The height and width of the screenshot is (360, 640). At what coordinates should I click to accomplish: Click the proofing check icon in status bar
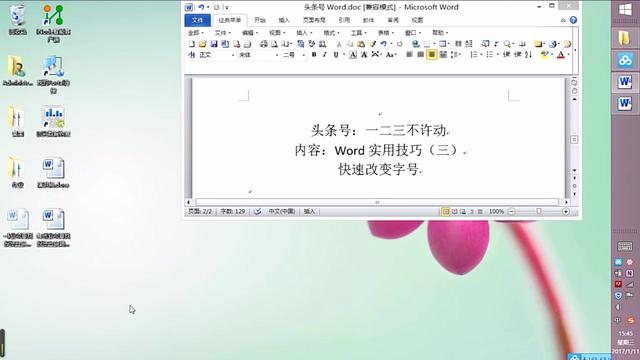[x=258, y=211]
